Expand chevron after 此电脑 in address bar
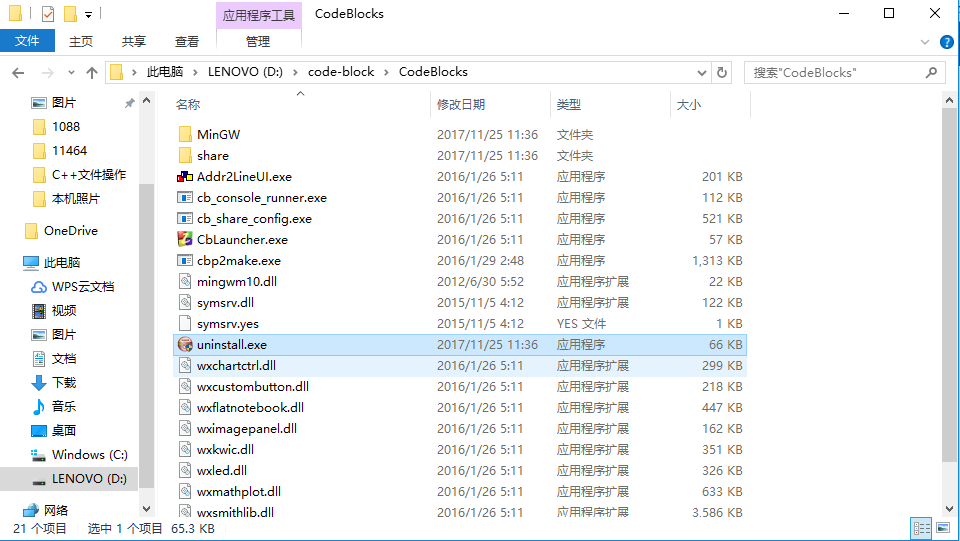The image size is (960, 541). tap(195, 72)
